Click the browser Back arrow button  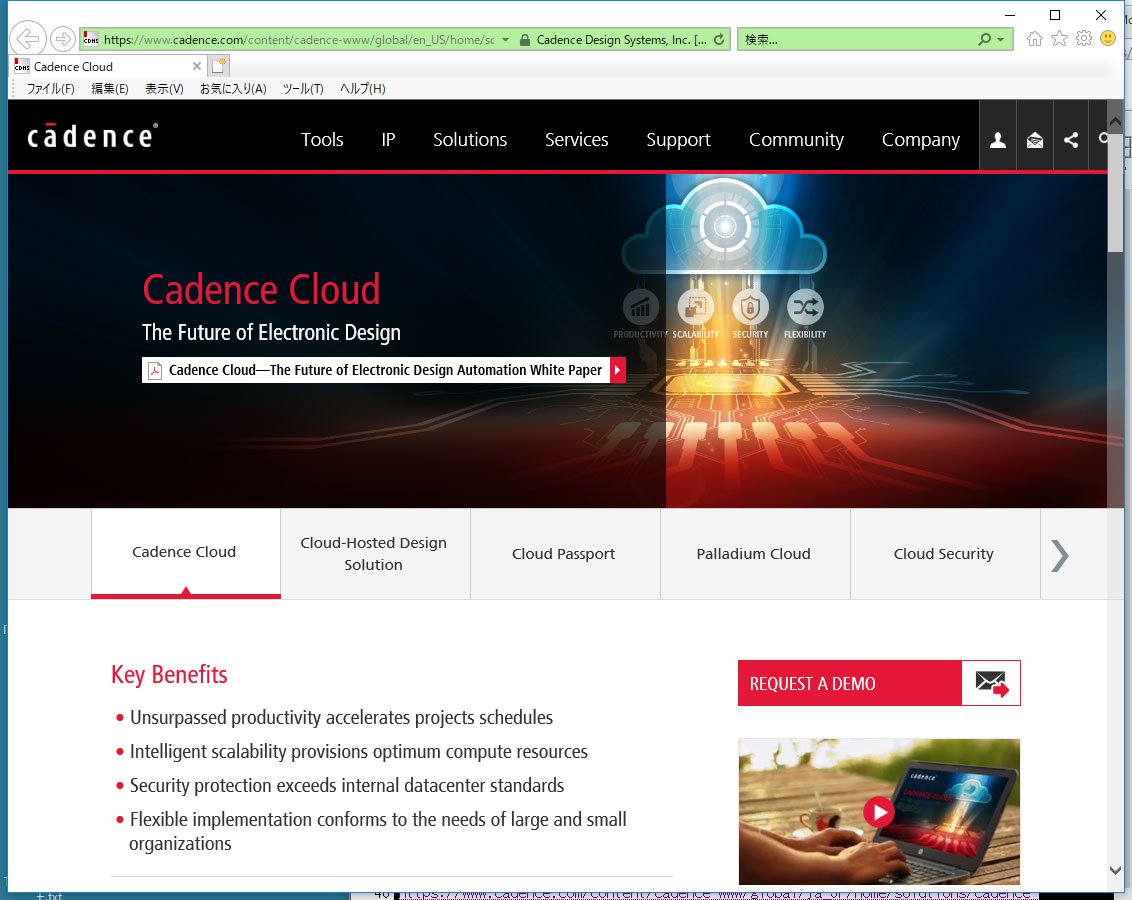click(x=28, y=38)
